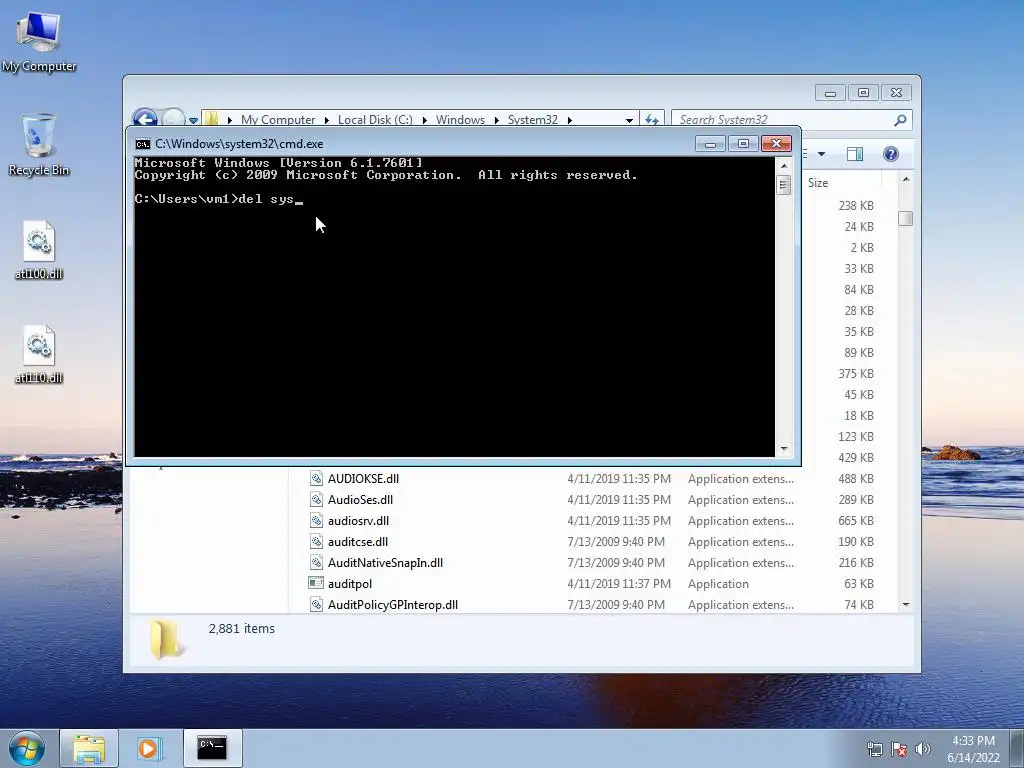Switch to cmd.exe taskbar button
Image resolution: width=1024 pixels, height=768 pixels.
tap(212, 748)
